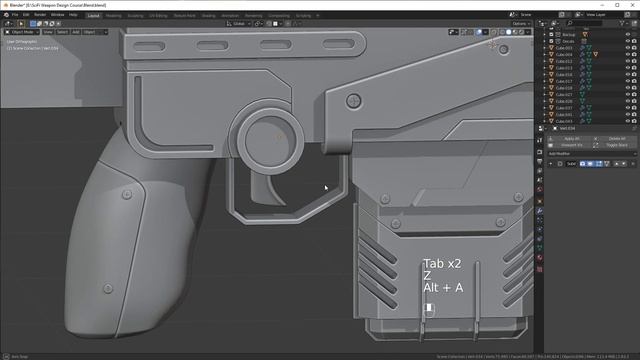Open viewport shading options dropdown arrow
Viewport: 640px width, 360px height.
coord(528,32)
